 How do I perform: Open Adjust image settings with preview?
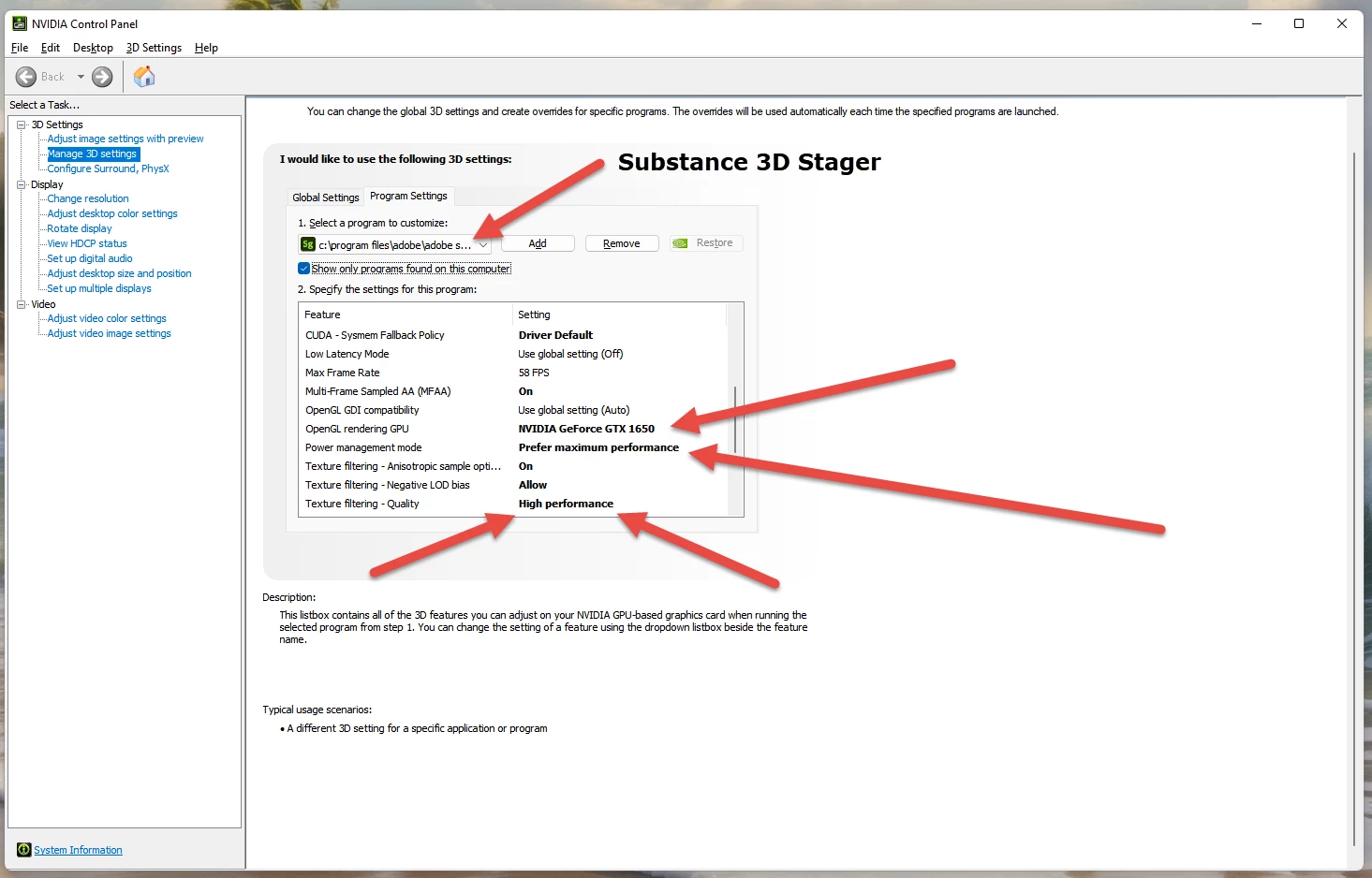point(125,139)
